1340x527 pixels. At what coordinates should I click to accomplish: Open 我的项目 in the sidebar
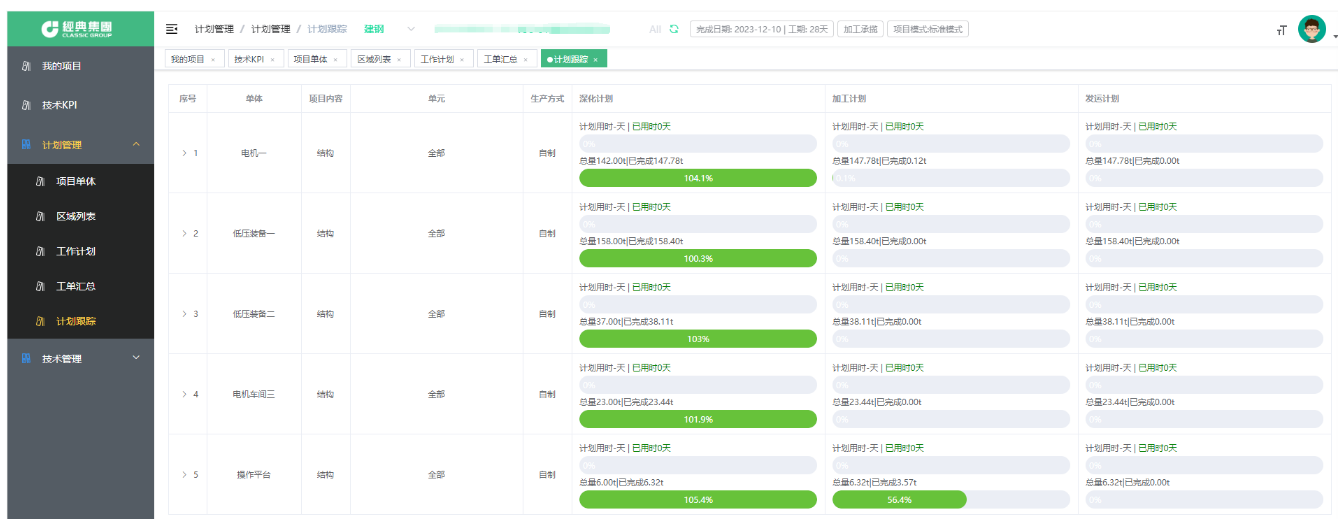pyautogui.click(x=81, y=66)
